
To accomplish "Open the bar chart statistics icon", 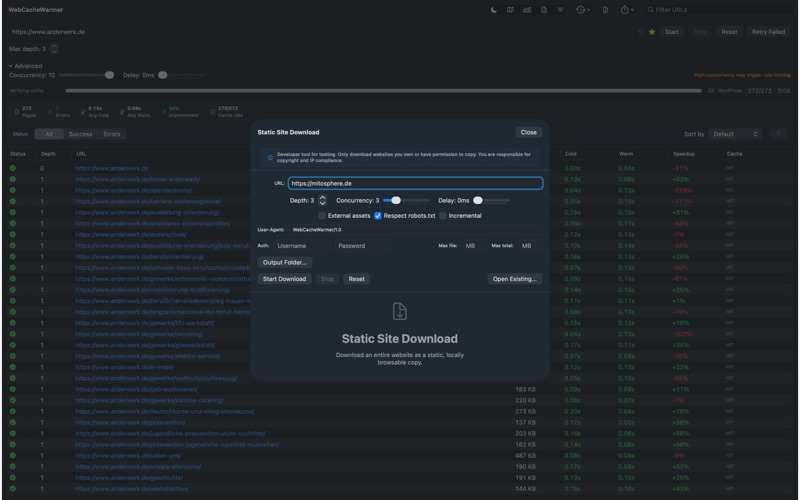I will pyautogui.click(x=527, y=10).
